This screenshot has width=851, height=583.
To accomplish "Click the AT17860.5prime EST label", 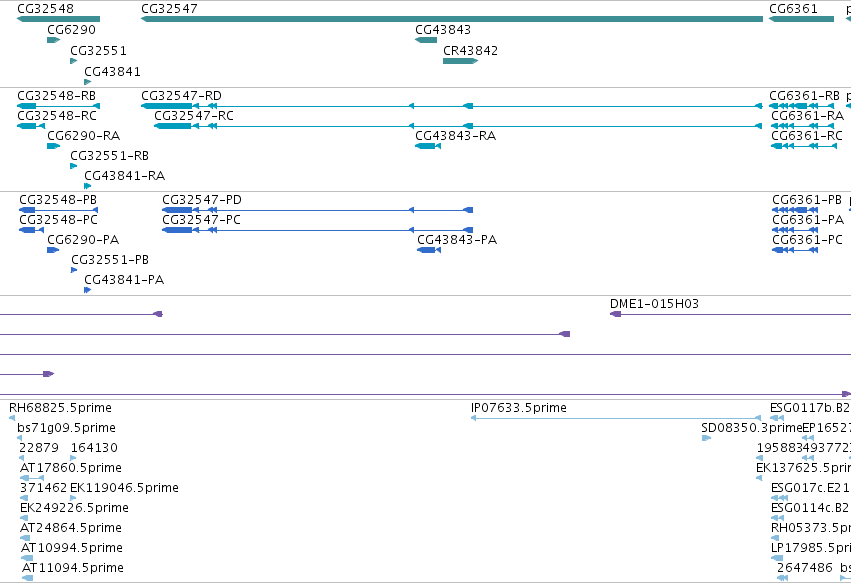I will (x=71, y=468).
